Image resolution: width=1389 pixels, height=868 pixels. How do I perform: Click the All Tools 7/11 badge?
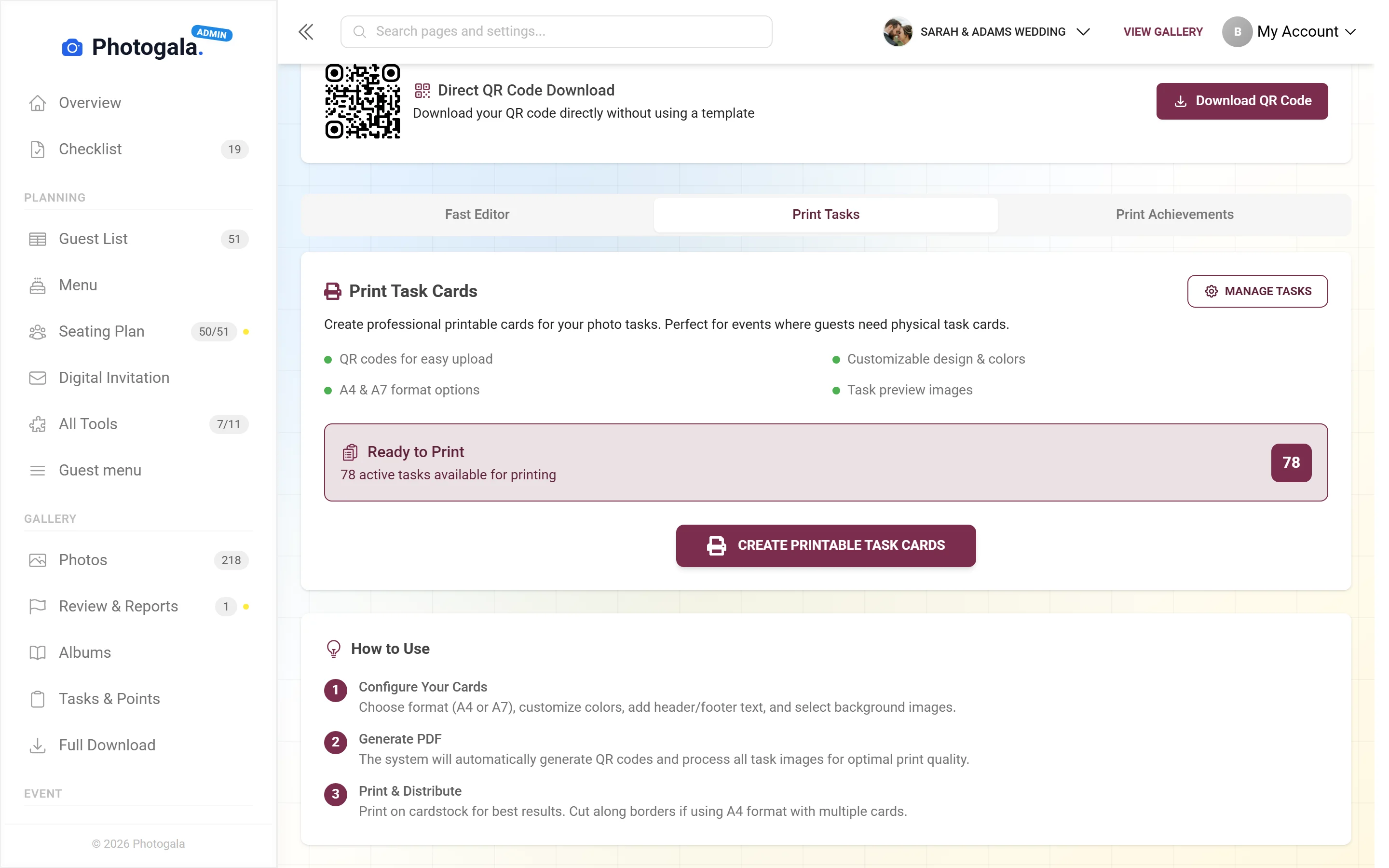coord(229,424)
